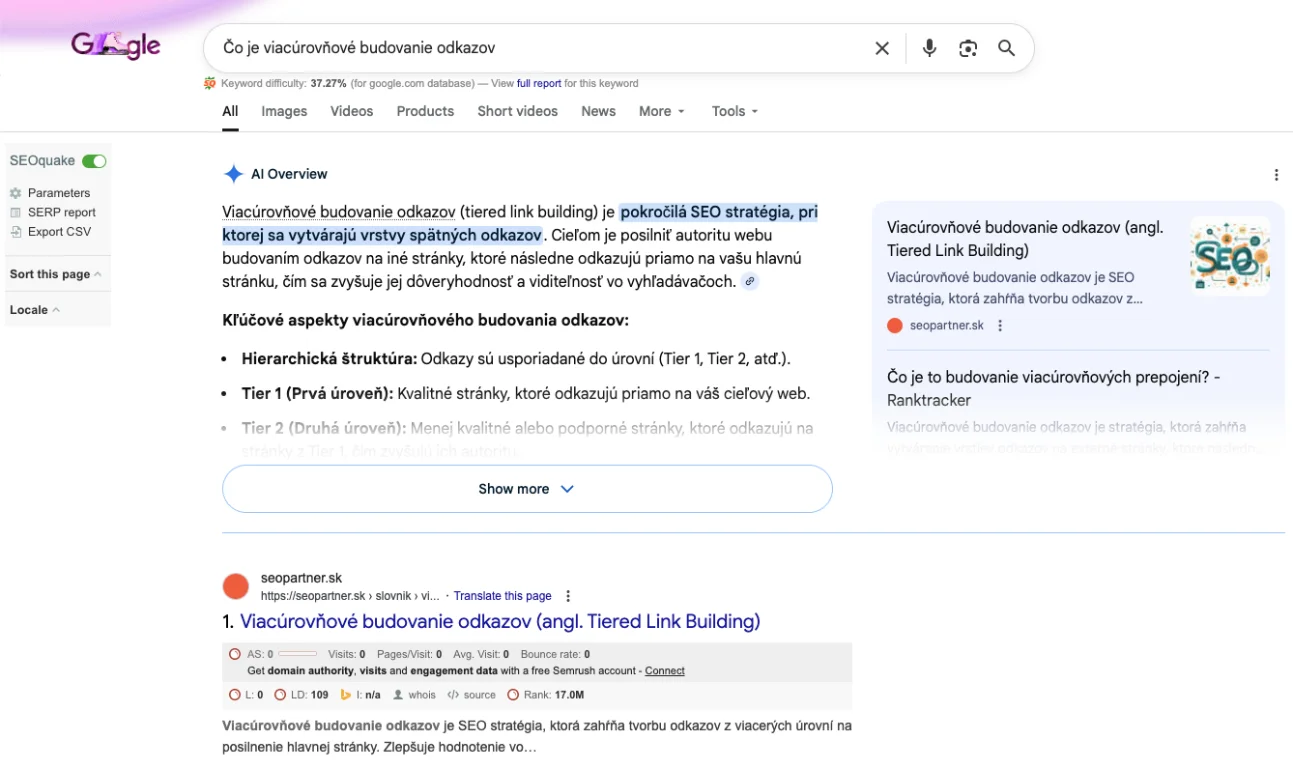The height and width of the screenshot is (768, 1293).
Task: Clear the search query with the X icon
Action: click(882, 48)
